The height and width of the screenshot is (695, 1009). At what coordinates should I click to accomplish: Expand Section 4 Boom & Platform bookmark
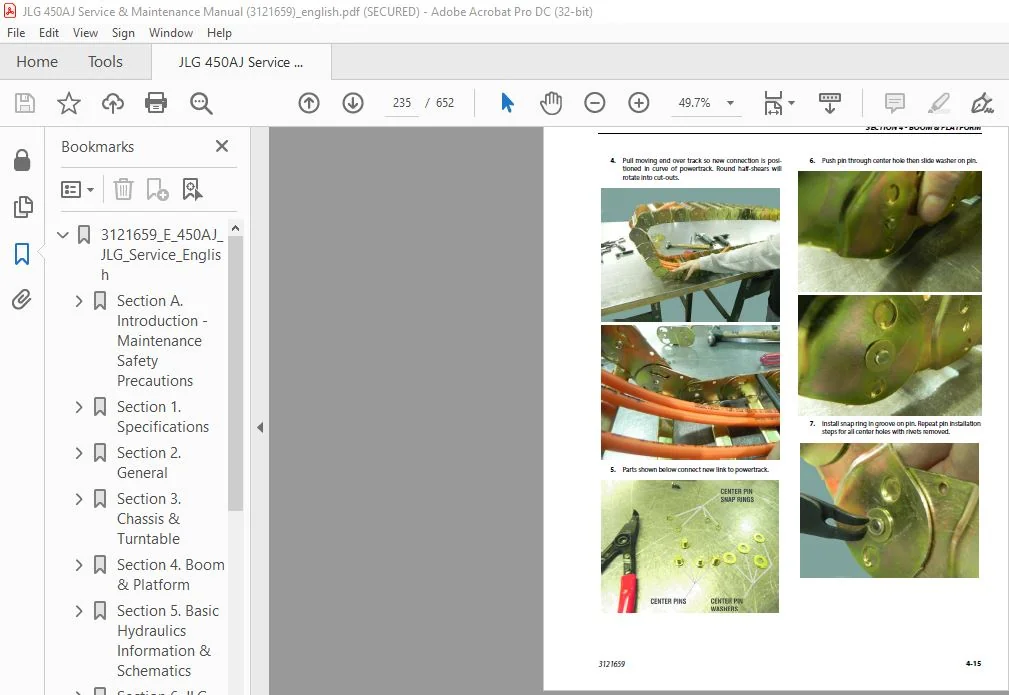click(x=79, y=565)
